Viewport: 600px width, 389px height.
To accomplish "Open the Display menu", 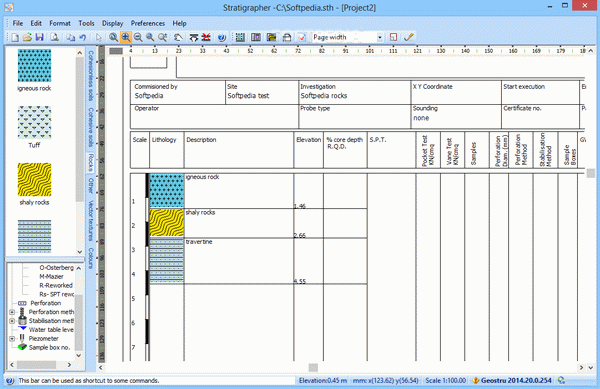I will coord(112,23).
